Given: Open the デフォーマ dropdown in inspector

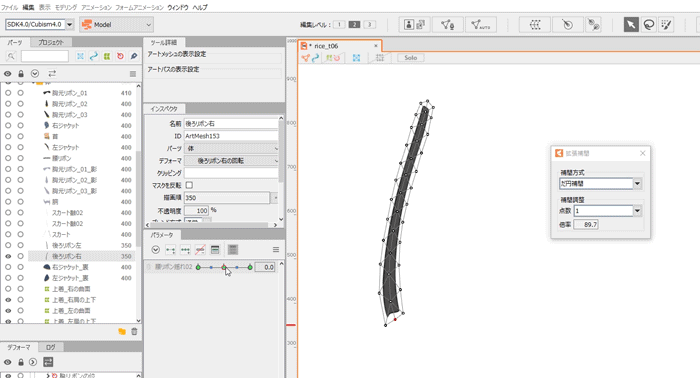Looking at the screenshot, I should (x=231, y=161).
